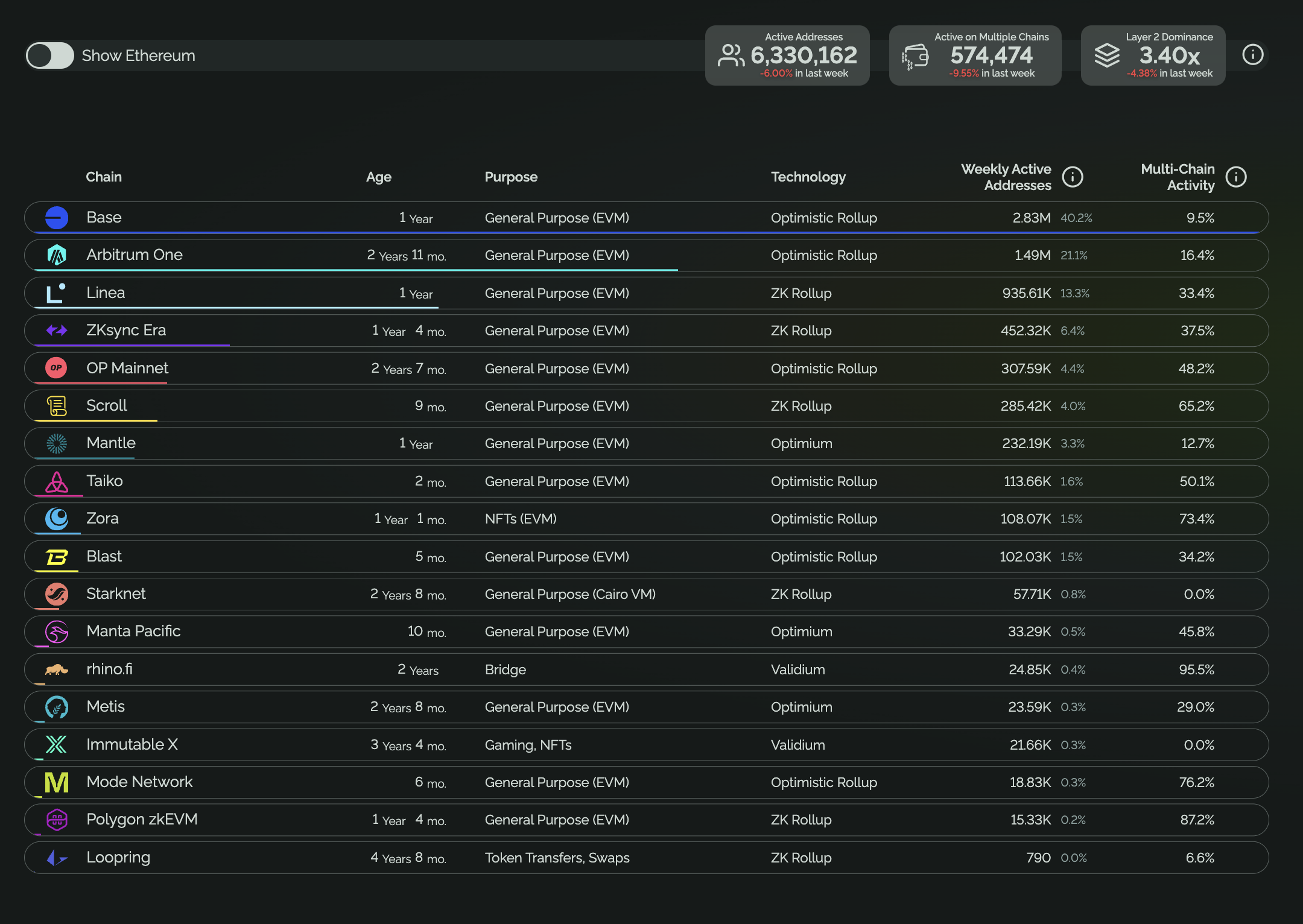
Task: Click Zora's NFTs (EVM) purpose
Action: [x=521, y=519]
